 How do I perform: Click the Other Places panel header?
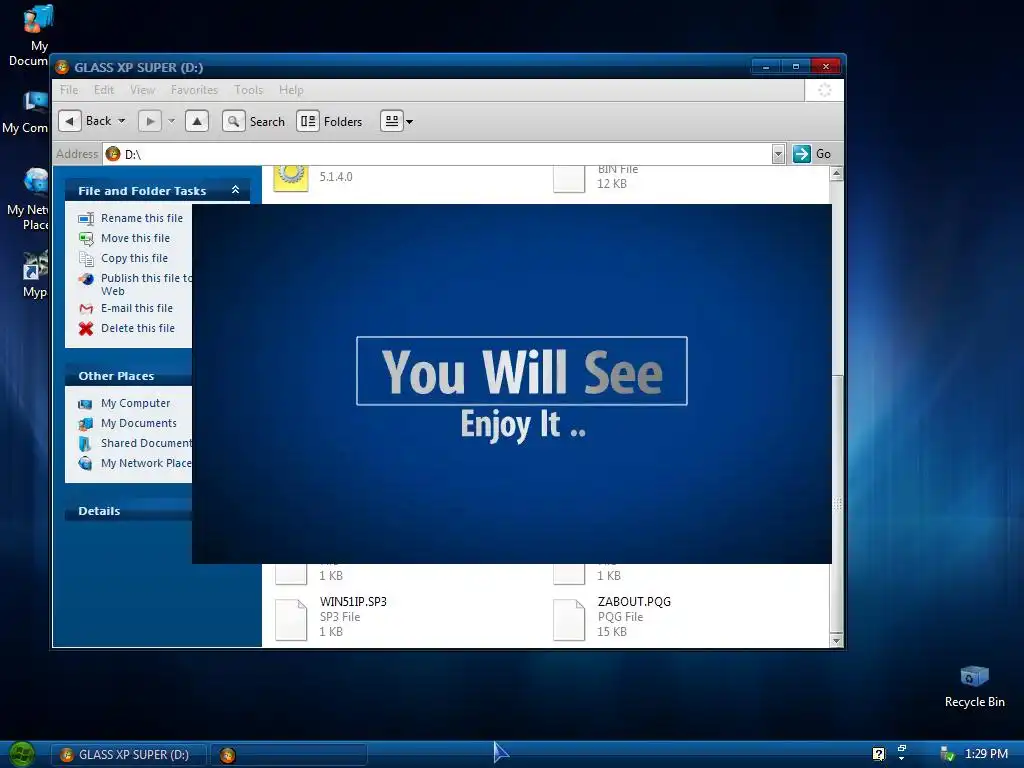click(x=129, y=376)
